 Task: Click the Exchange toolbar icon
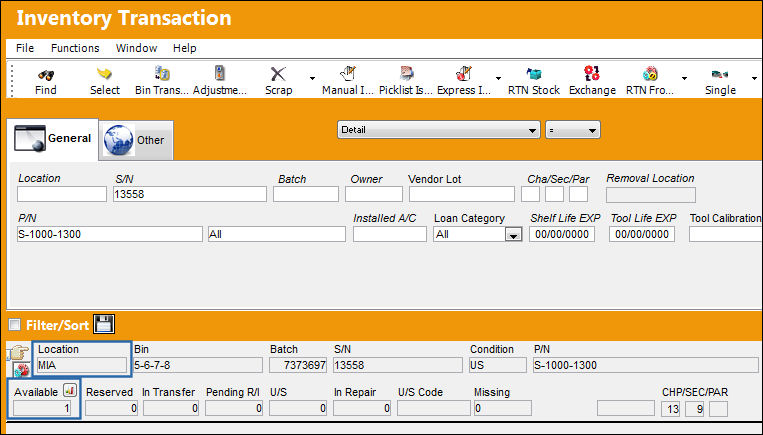pyautogui.click(x=592, y=73)
